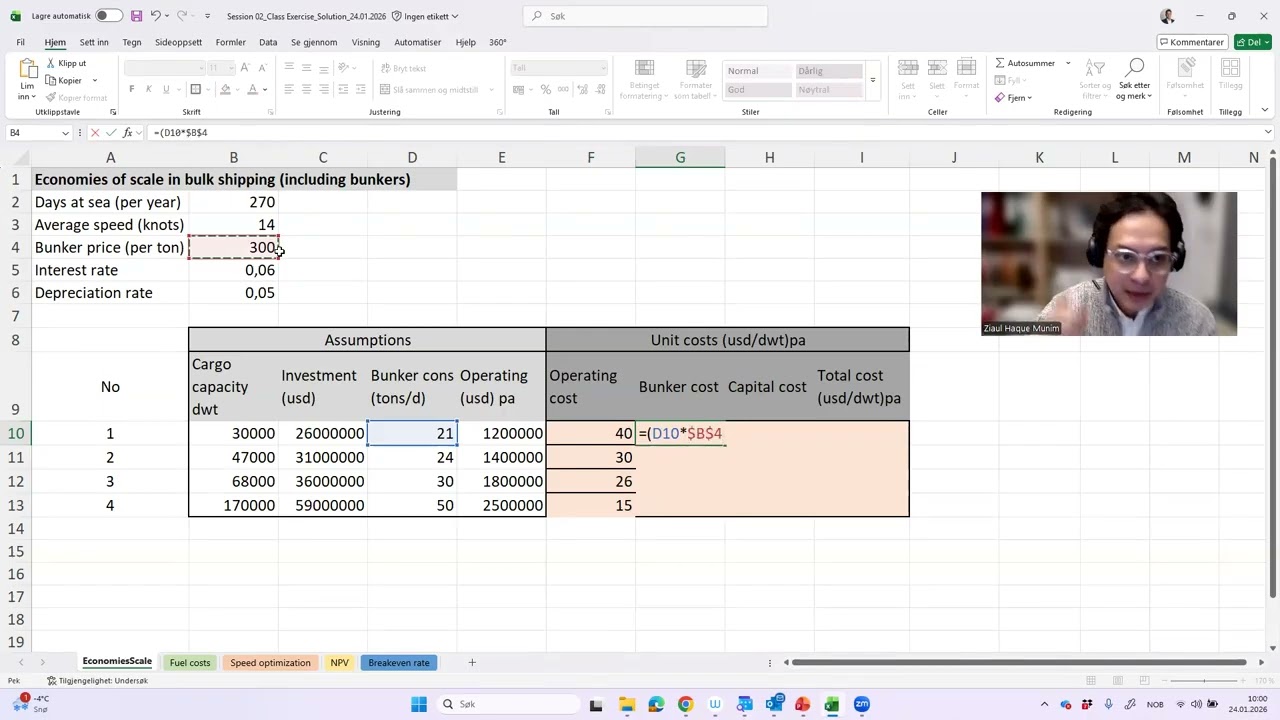The image size is (1280, 720).
Task: Open the Fil menu
Action: tap(20, 42)
